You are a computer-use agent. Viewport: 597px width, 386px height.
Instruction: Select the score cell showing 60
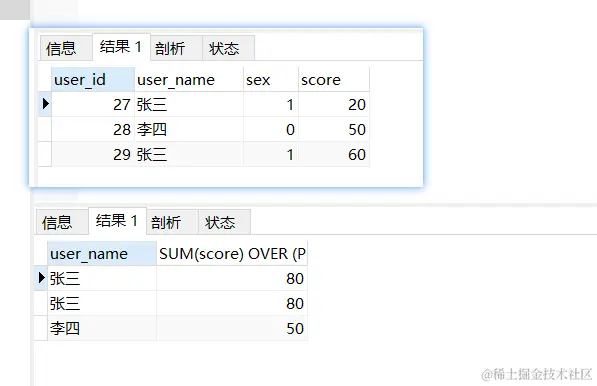[334, 154]
